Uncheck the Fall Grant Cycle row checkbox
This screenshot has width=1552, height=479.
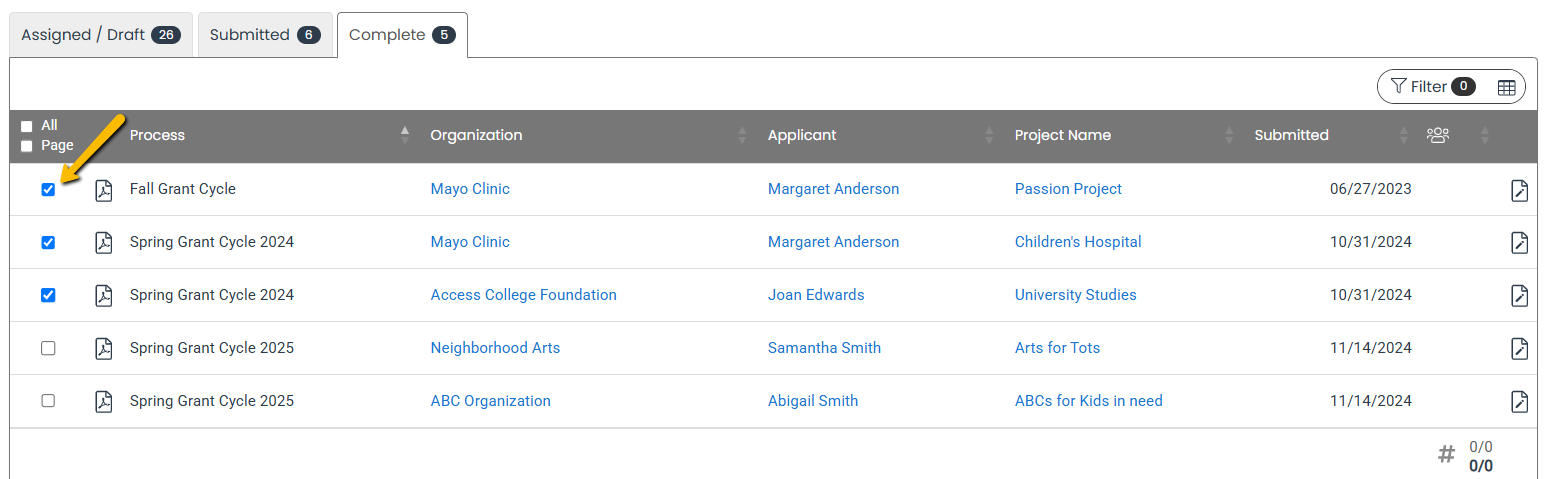click(x=48, y=190)
